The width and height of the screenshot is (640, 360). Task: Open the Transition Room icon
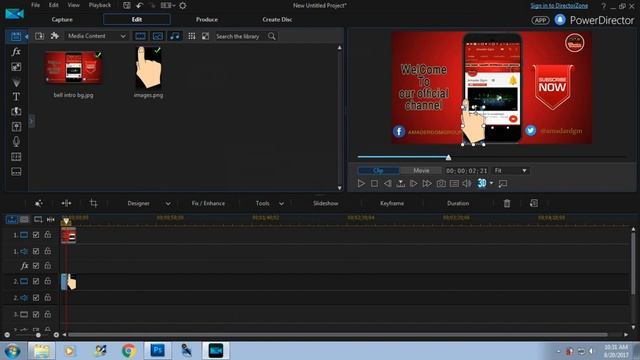click(x=16, y=111)
